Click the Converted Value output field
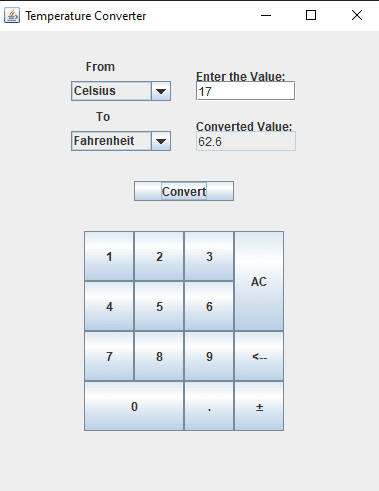The width and height of the screenshot is (379, 491). click(246, 141)
